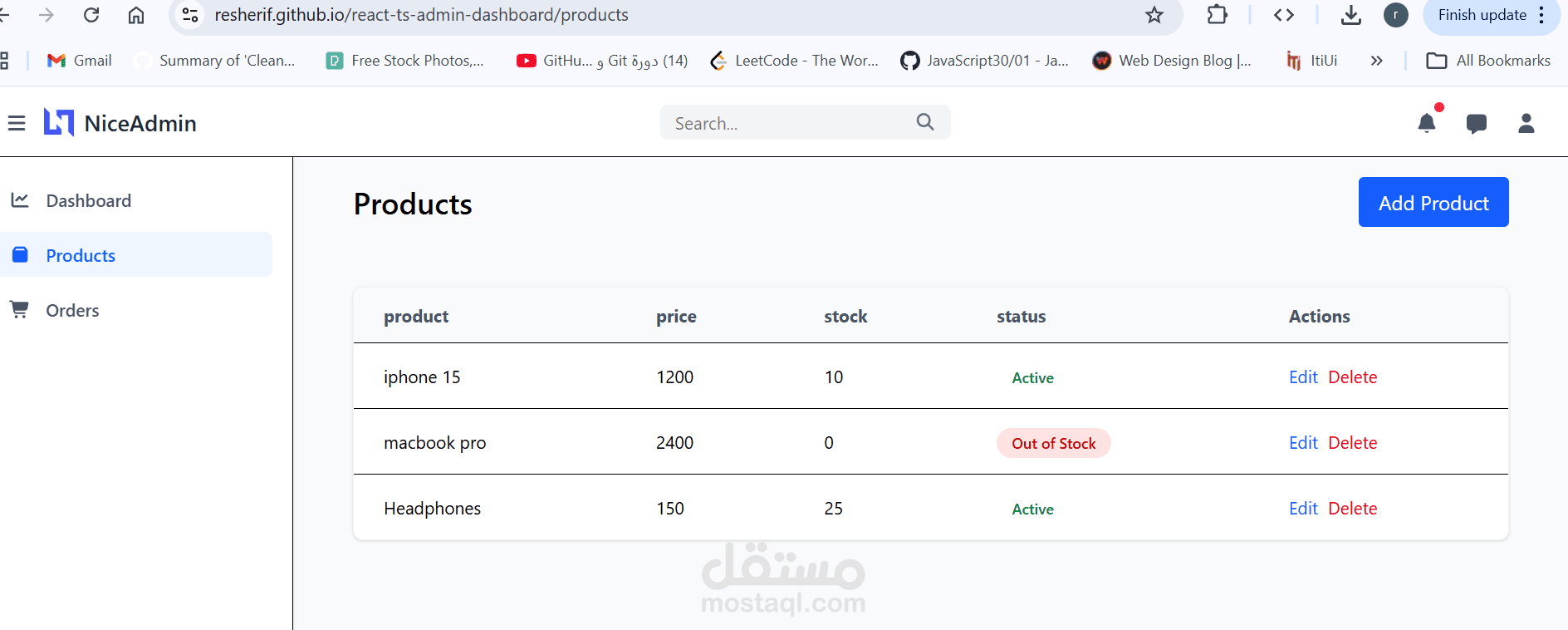
Task: Open the notifications bell icon
Action: pos(1427,123)
